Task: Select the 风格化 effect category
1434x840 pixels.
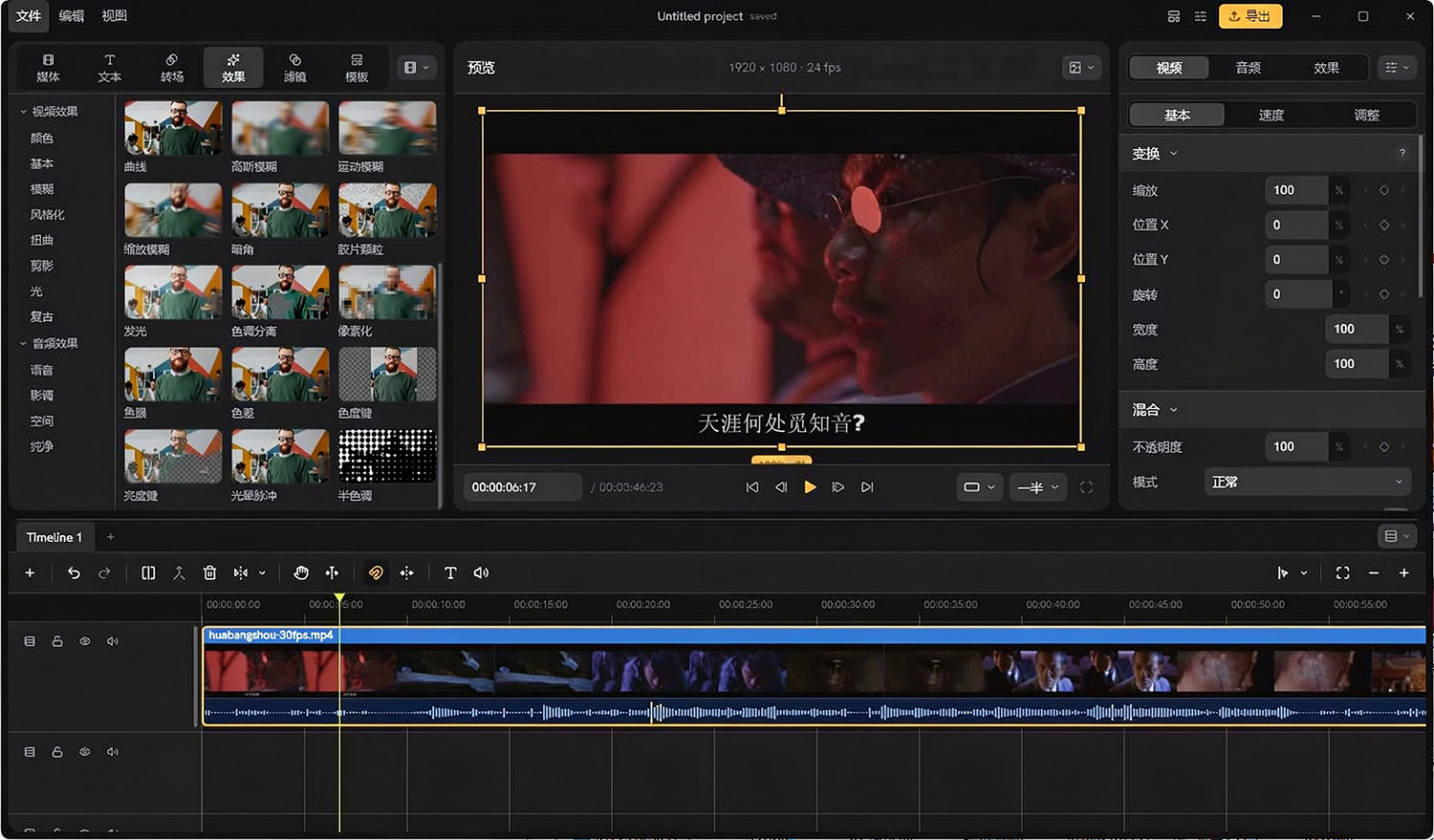Action: 48,215
